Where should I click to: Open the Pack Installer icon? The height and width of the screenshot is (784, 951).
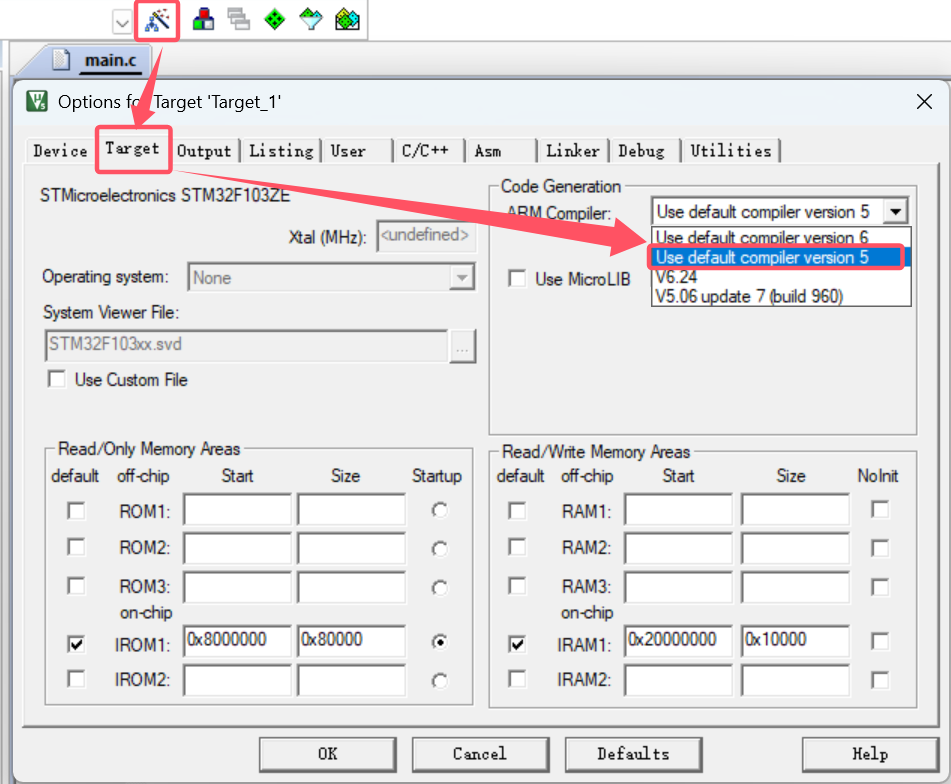pos(347,19)
